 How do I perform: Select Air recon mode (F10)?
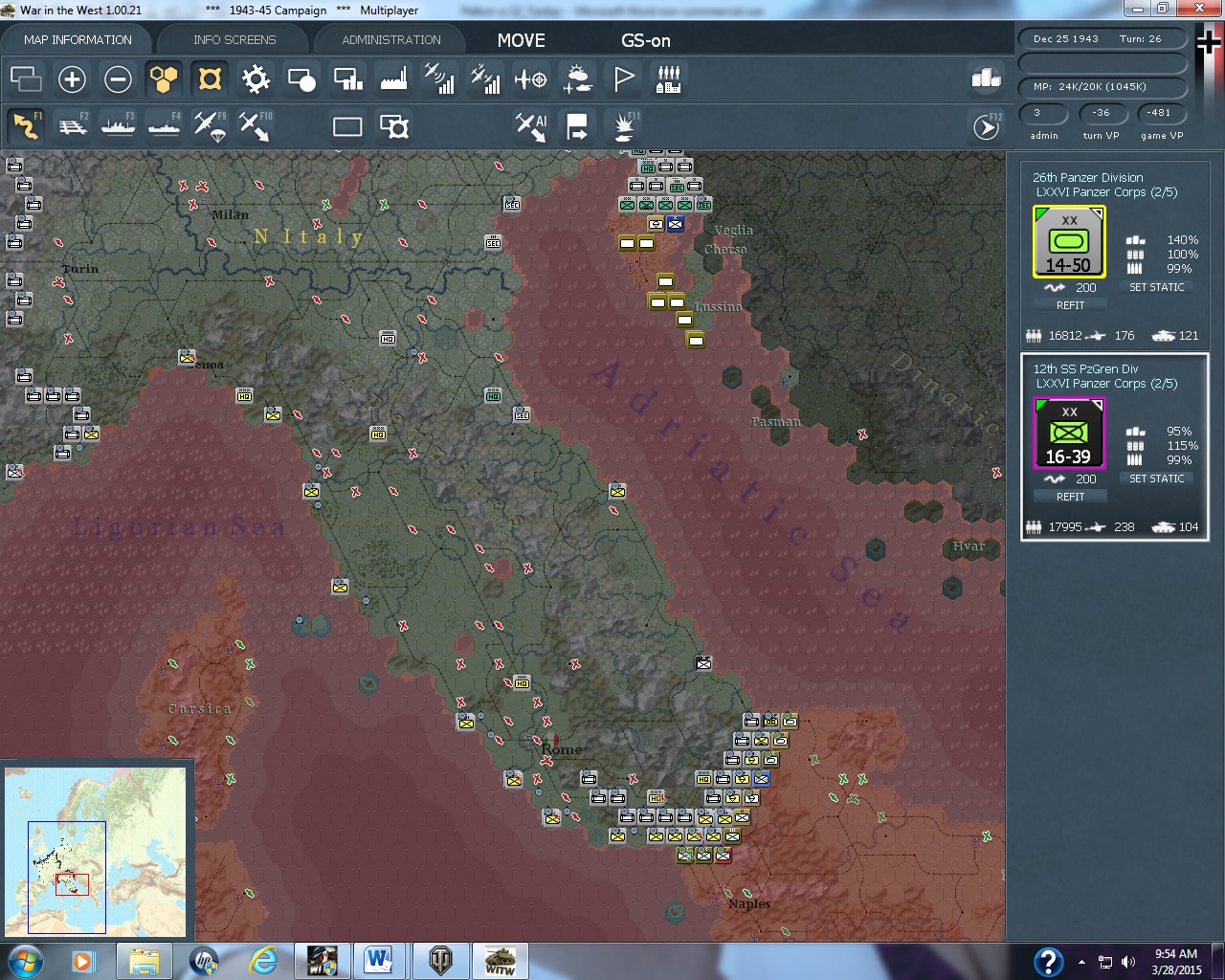[256, 126]
